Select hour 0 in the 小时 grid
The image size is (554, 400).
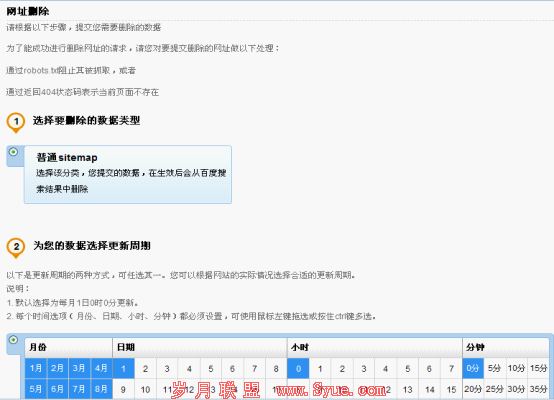298,368
